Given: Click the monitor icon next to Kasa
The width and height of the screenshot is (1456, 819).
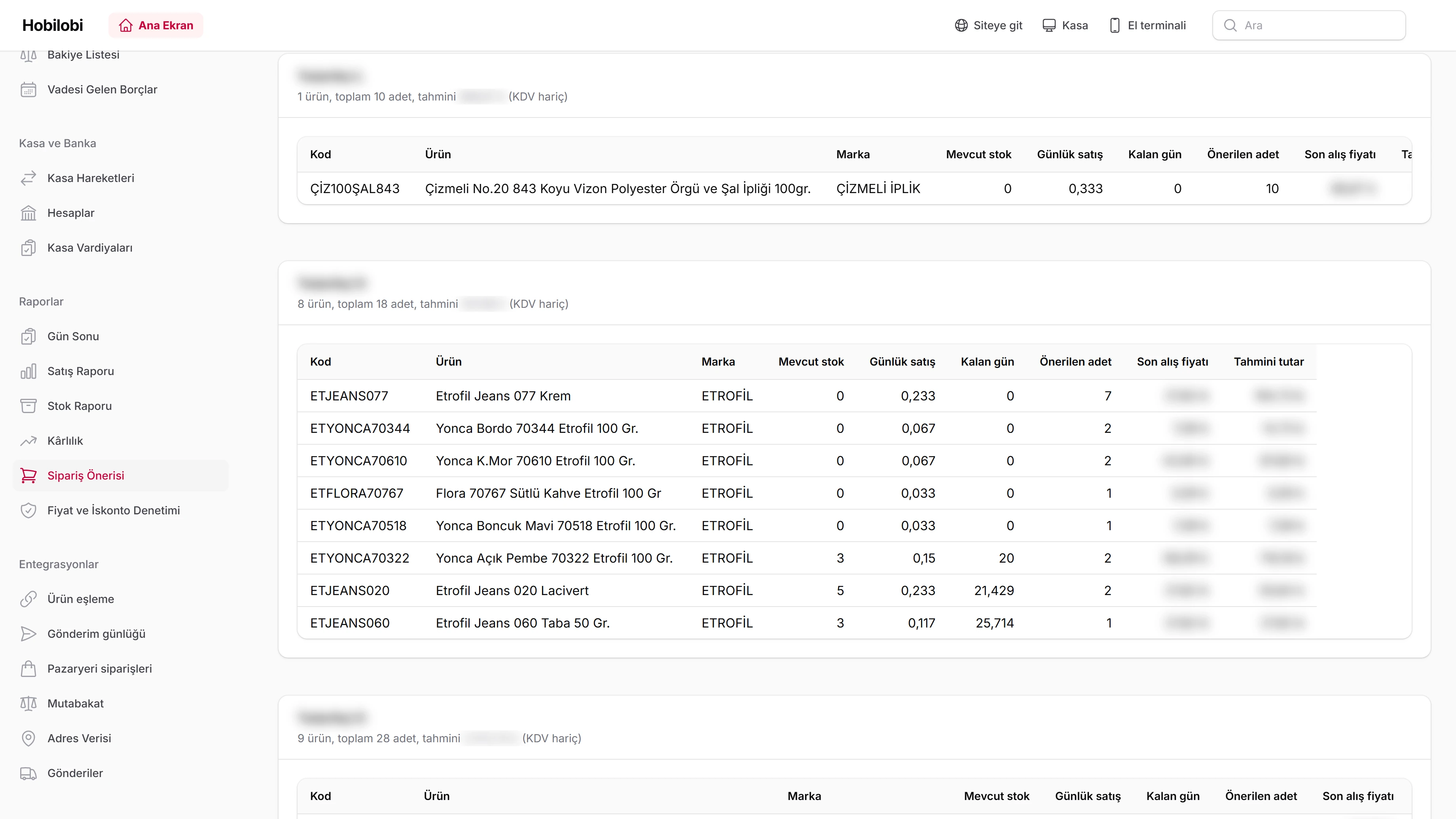Looking at the screenshot, I should point(1049,25).
